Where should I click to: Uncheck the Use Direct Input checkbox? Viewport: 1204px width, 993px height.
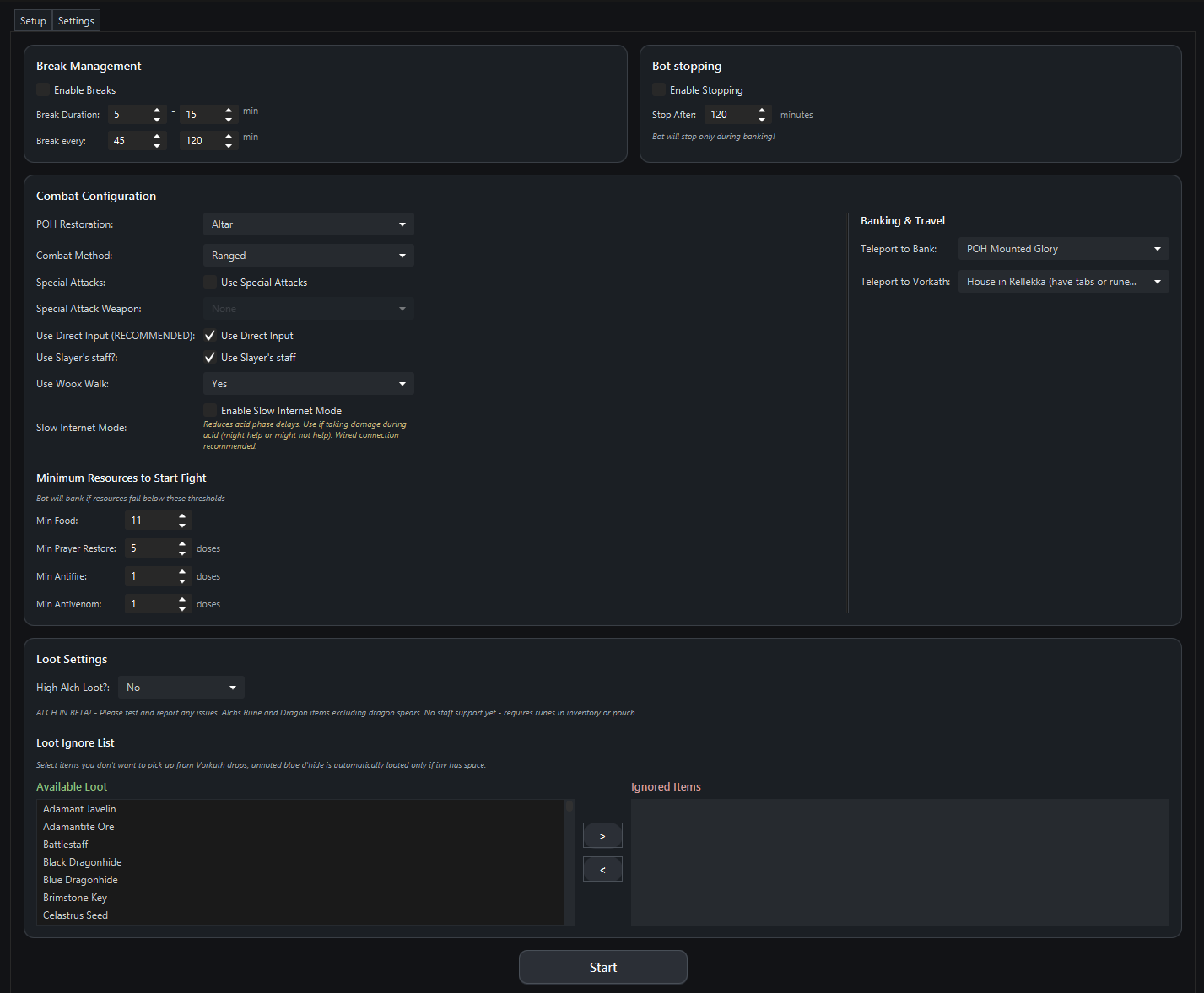tap(210, 336)
